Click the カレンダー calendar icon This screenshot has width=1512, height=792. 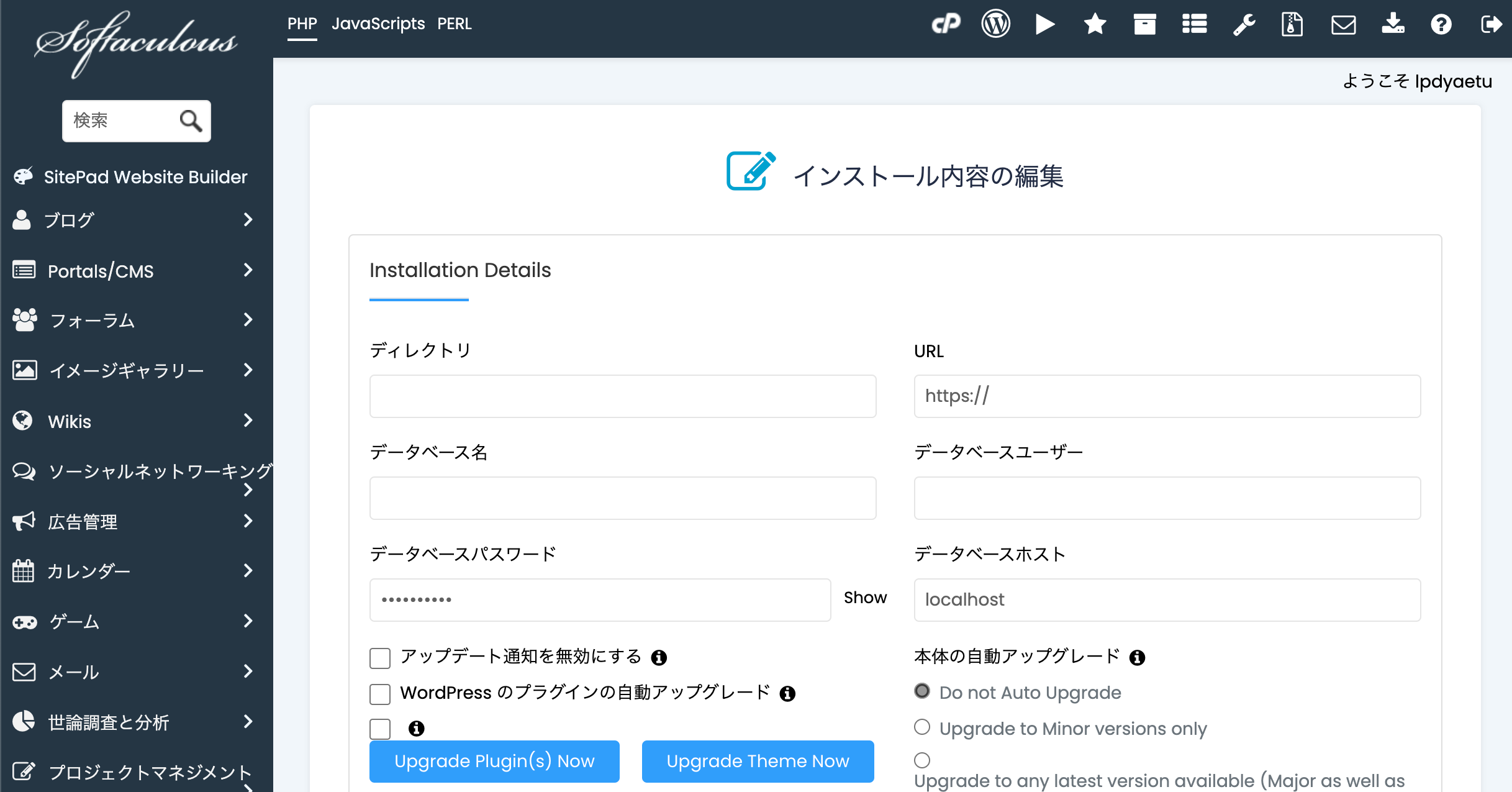click(23, 571)
